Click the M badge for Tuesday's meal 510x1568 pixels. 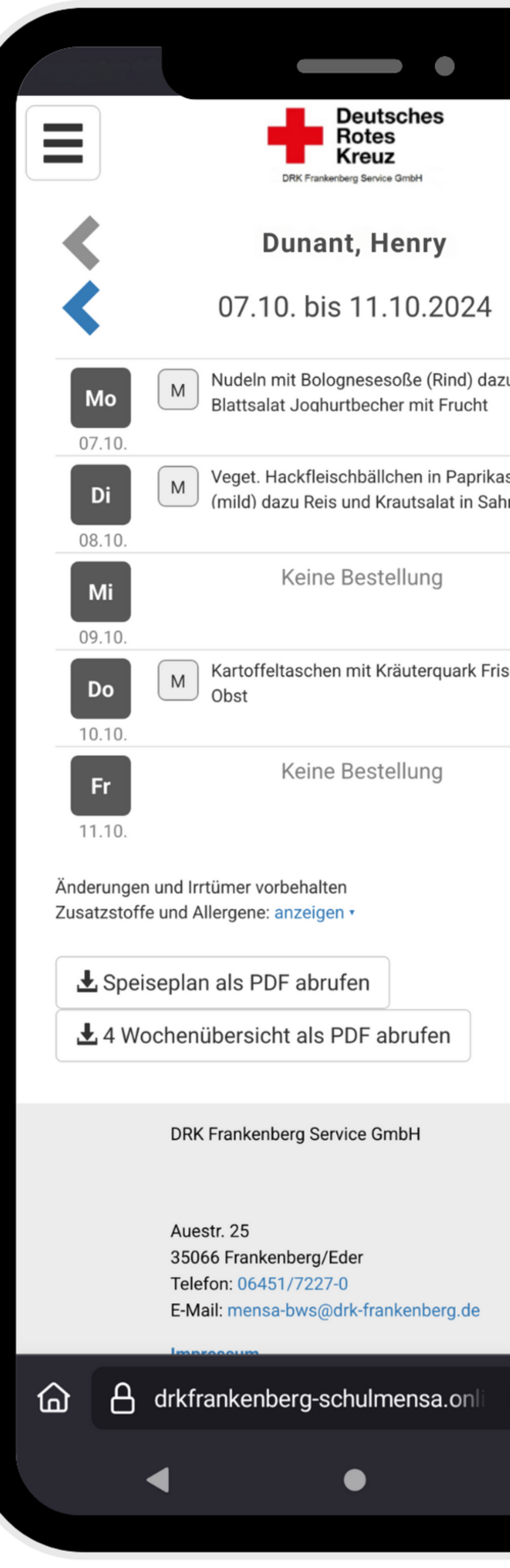(x=178, y=486)
